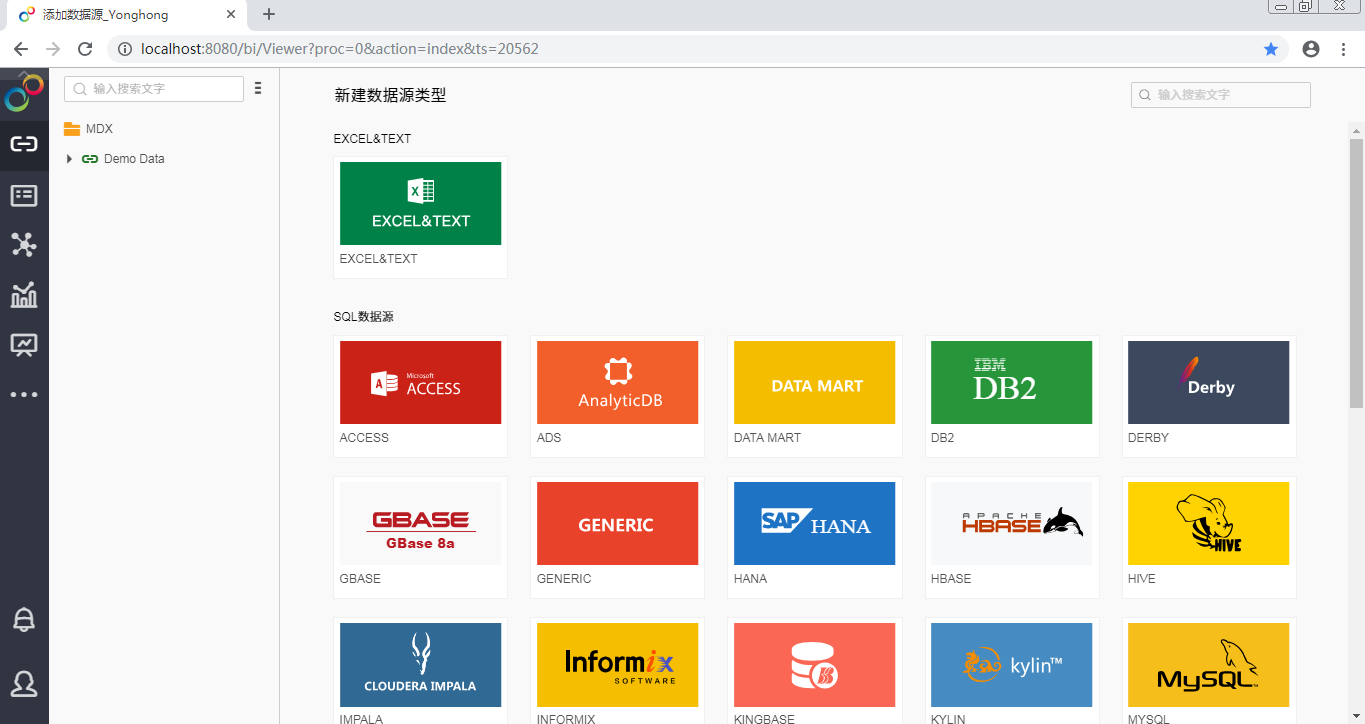This screenshot has width=1365, height=724.
Task: Select the MDX folder
Action: [x=98, y=129]
